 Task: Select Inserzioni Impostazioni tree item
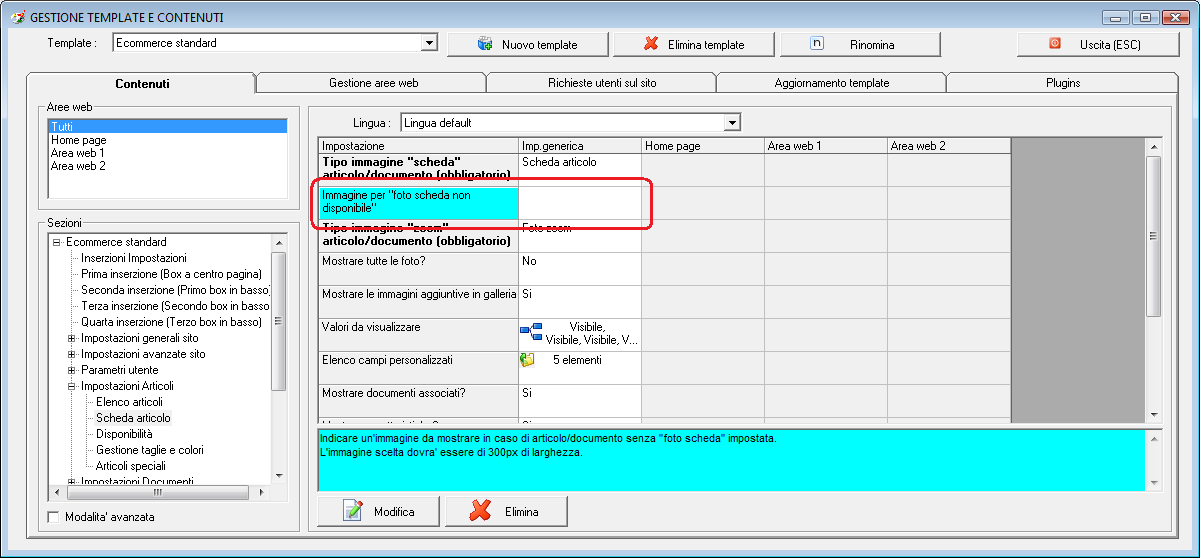coord(134,258)
